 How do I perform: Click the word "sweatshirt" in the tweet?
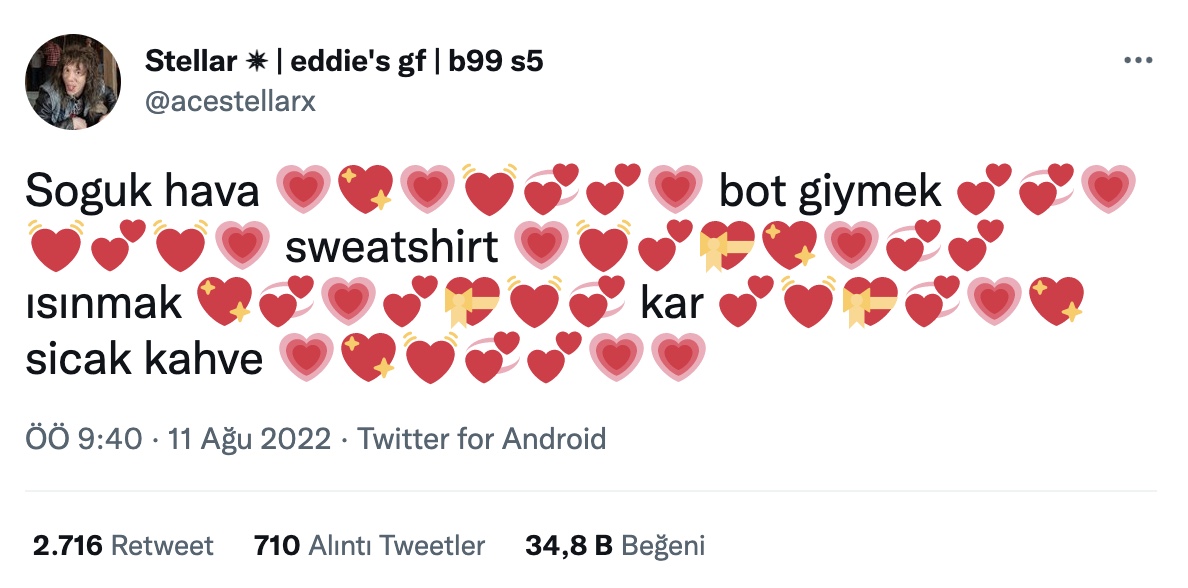click(x=392, y=246)
